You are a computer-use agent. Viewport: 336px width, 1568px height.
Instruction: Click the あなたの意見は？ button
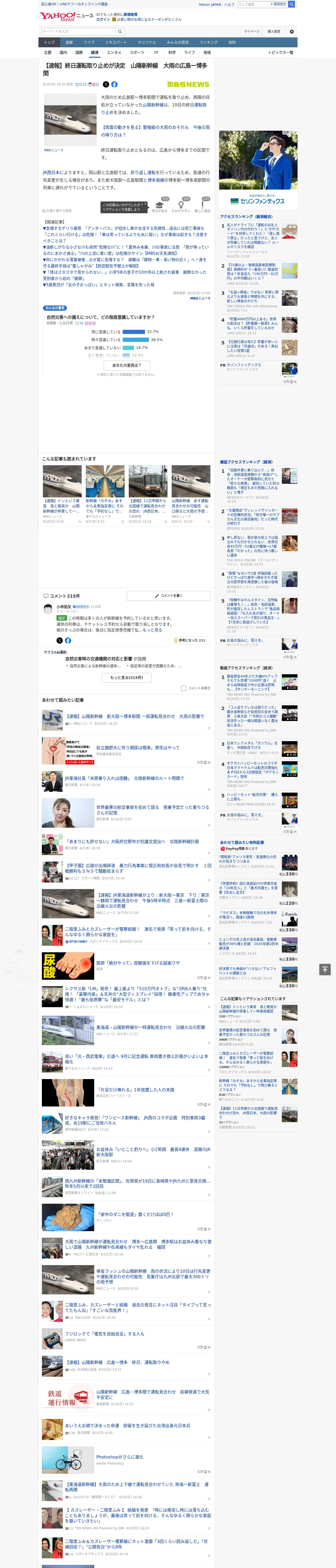[x=127, y=365]
